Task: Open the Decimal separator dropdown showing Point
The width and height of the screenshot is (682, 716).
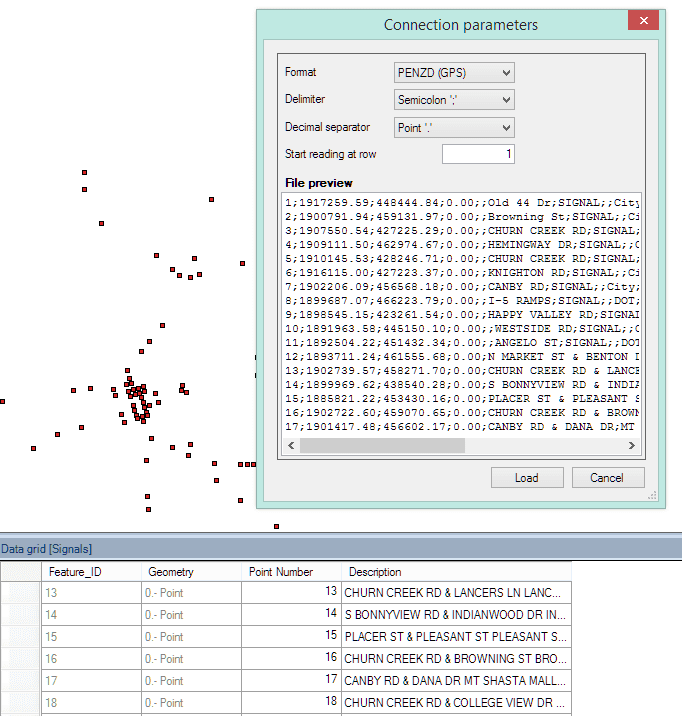Action: click(x=454, y=127)
